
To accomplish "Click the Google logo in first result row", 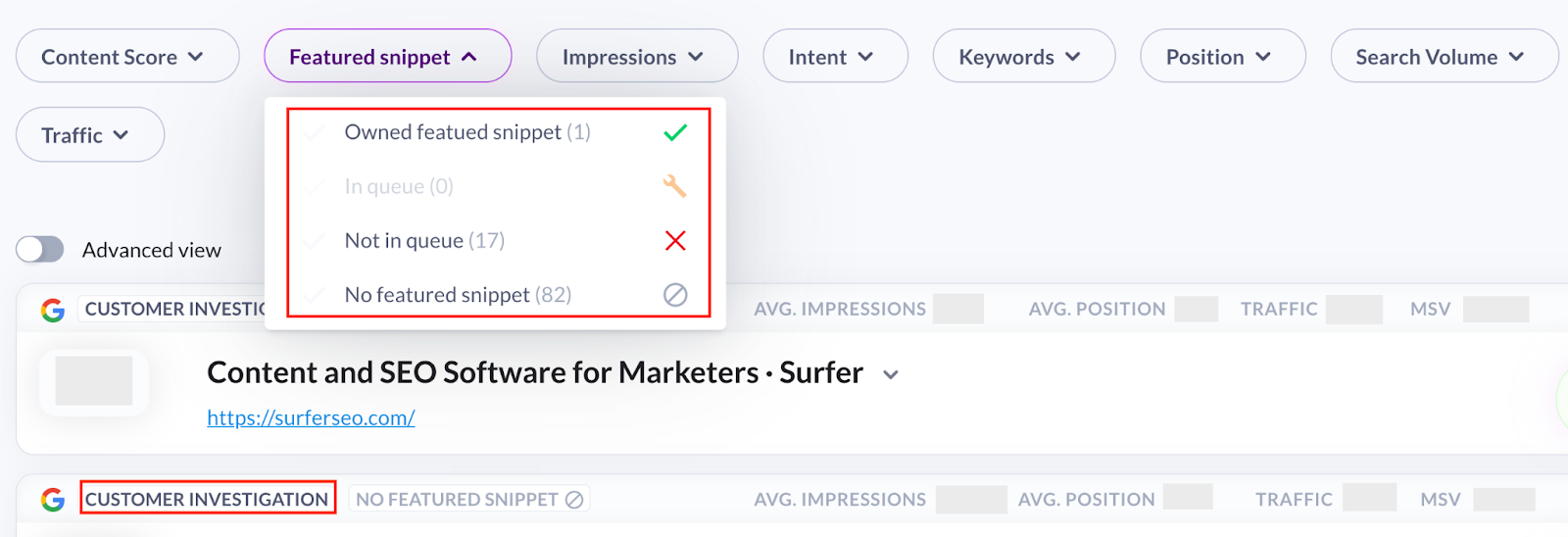I will click(x=53, y=310).
